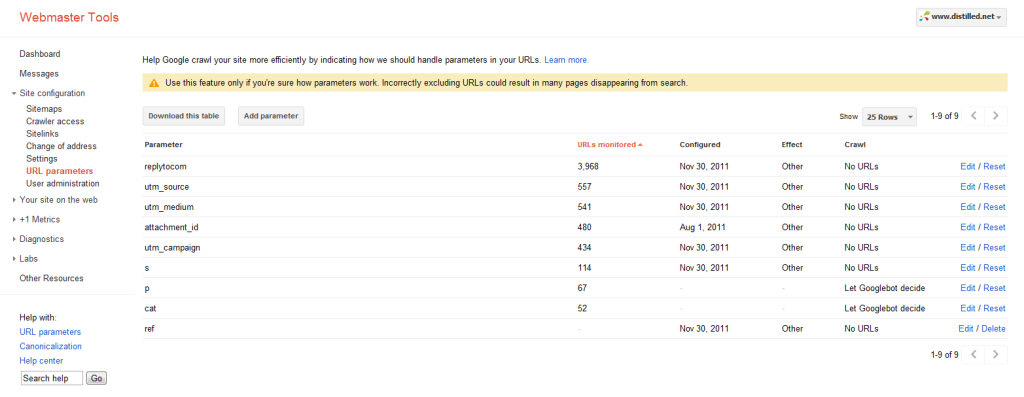Edit the ref parameter
Image resolution: width=1024 pixels, height=397 pixels.
coord(966,328)
